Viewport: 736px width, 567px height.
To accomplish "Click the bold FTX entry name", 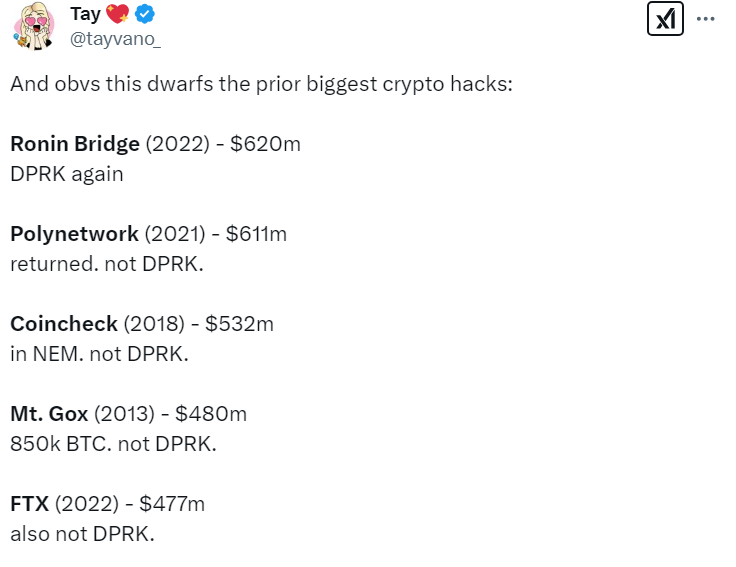I will click(x=30, y=504).
